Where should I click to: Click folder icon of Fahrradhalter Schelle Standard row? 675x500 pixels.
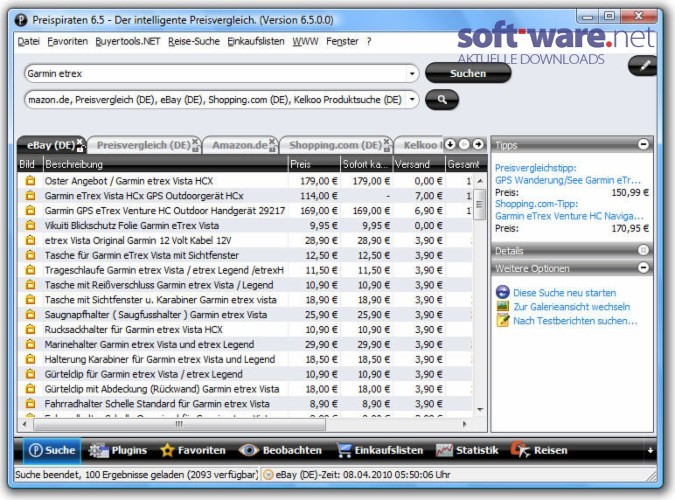pos(30,404)
